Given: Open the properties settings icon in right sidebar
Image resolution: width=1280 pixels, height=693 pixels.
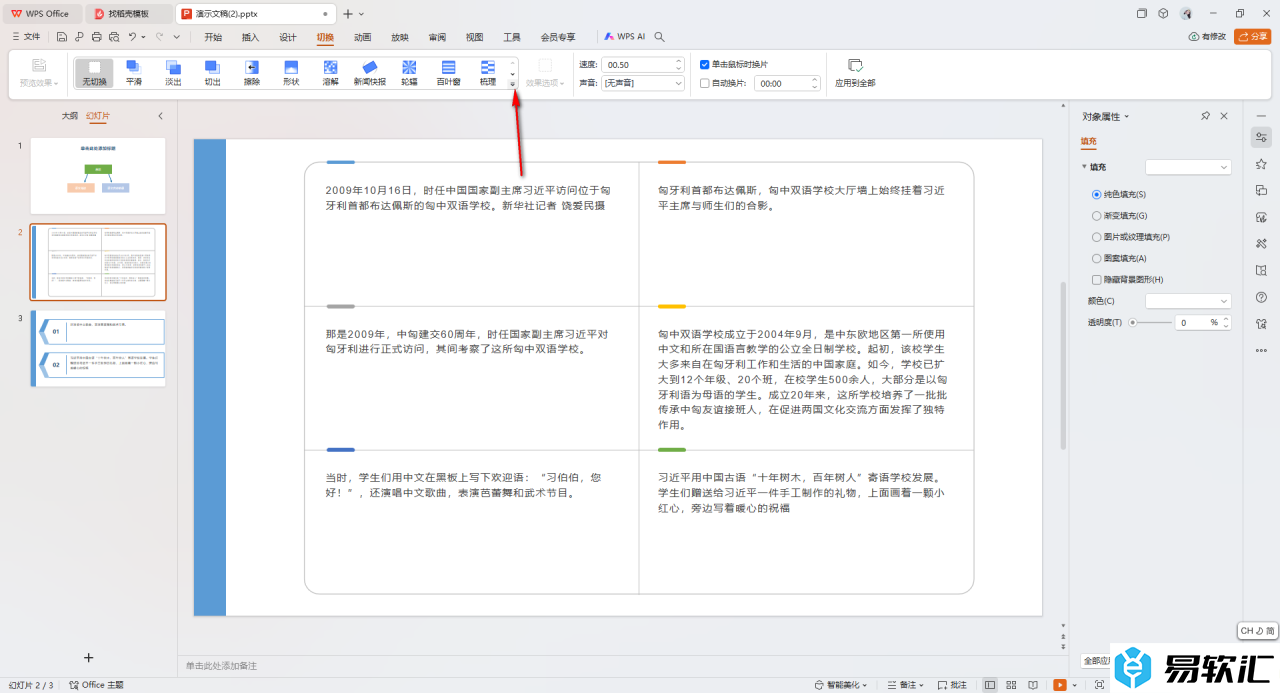Looking at the screenshot, I should [1261, 137].
